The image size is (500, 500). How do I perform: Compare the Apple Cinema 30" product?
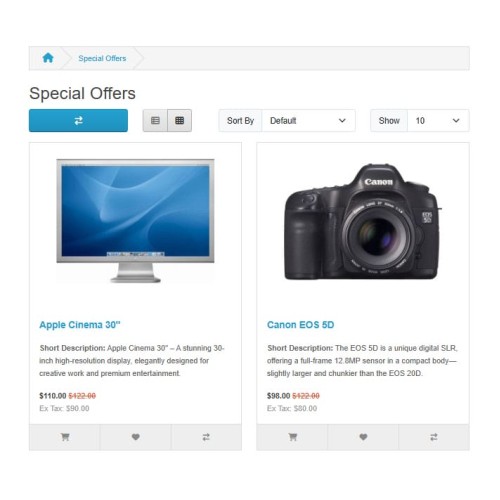pos(206,437)
